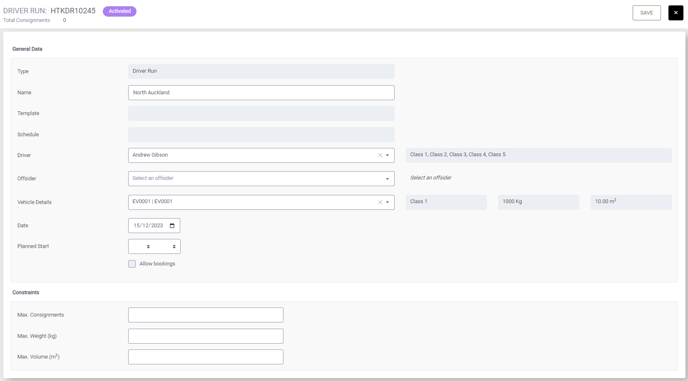The height and width of the screenshot is (381, 688).
Task: Focus the Max. Volume input field
Action: (206, 357)
